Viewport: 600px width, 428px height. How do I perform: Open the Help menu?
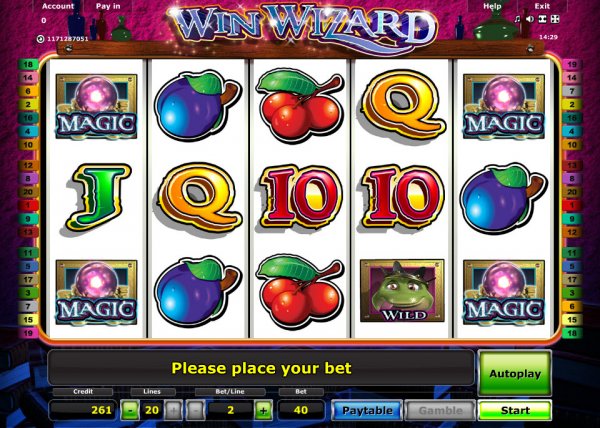point(492,6)
